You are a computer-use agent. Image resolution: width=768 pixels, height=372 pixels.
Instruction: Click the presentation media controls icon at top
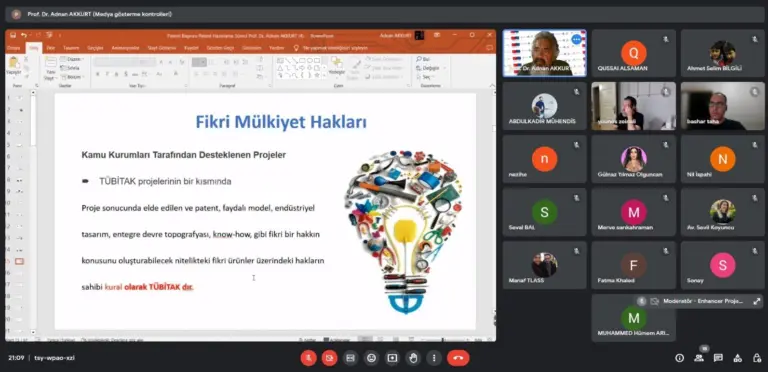point(16,14)
